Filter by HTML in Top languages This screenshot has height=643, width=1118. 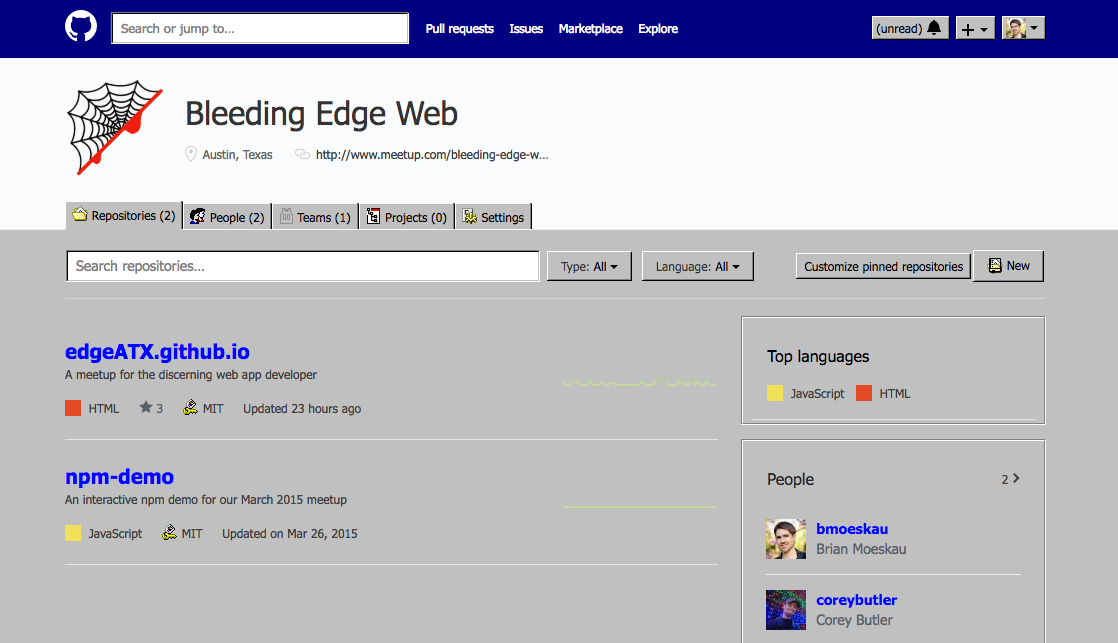point(894,393)
